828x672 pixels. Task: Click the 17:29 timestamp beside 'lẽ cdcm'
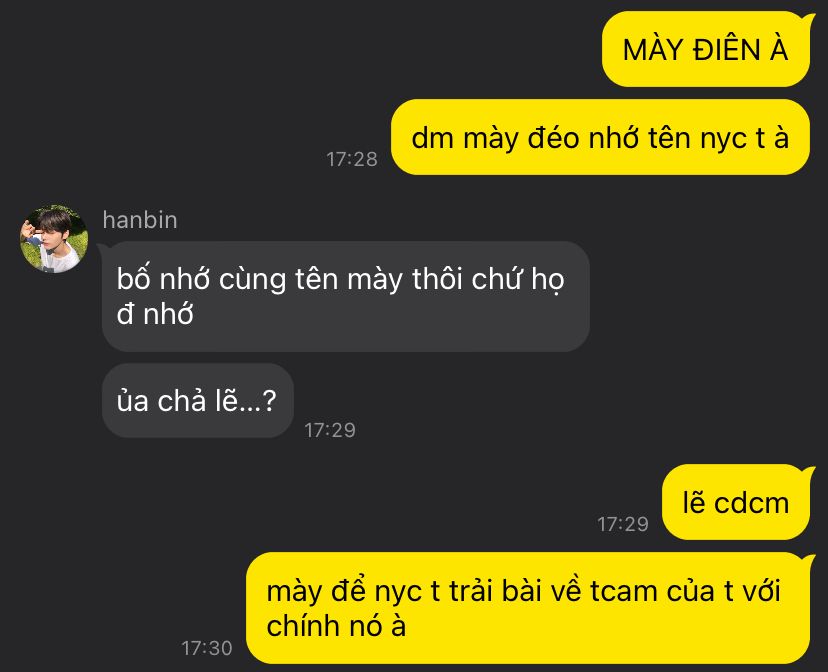(623, 524)
